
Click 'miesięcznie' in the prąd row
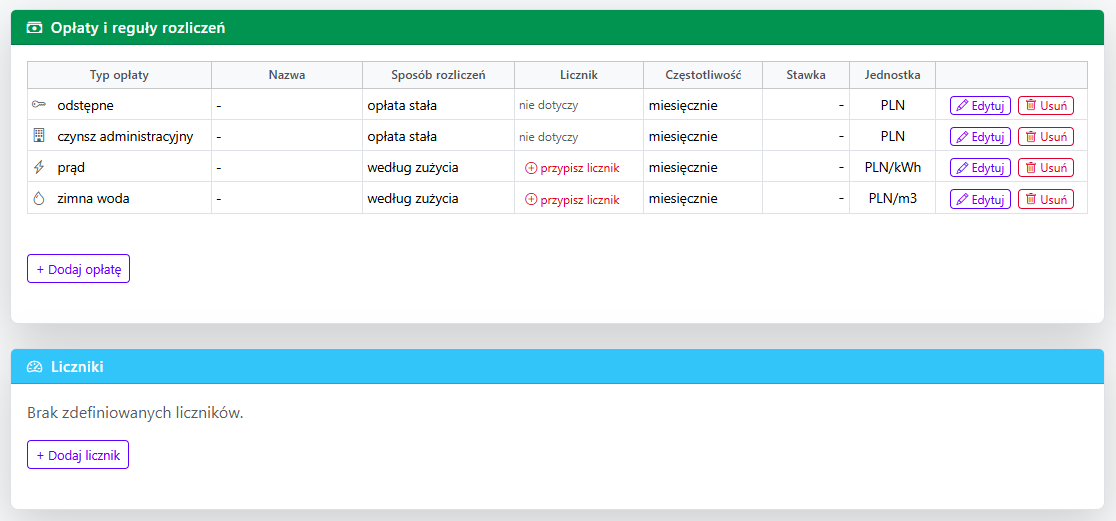683,168
